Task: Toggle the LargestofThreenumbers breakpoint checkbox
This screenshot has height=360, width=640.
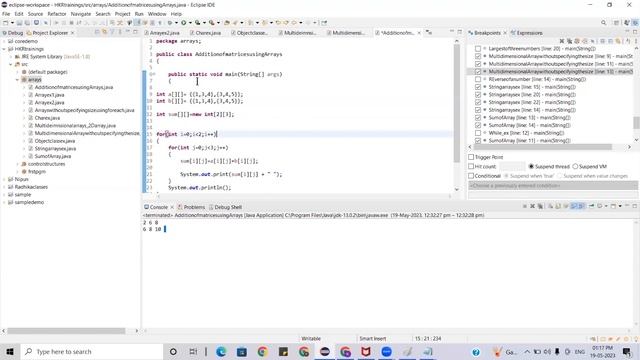Action: pyautogui.click(x=478, y=49)
